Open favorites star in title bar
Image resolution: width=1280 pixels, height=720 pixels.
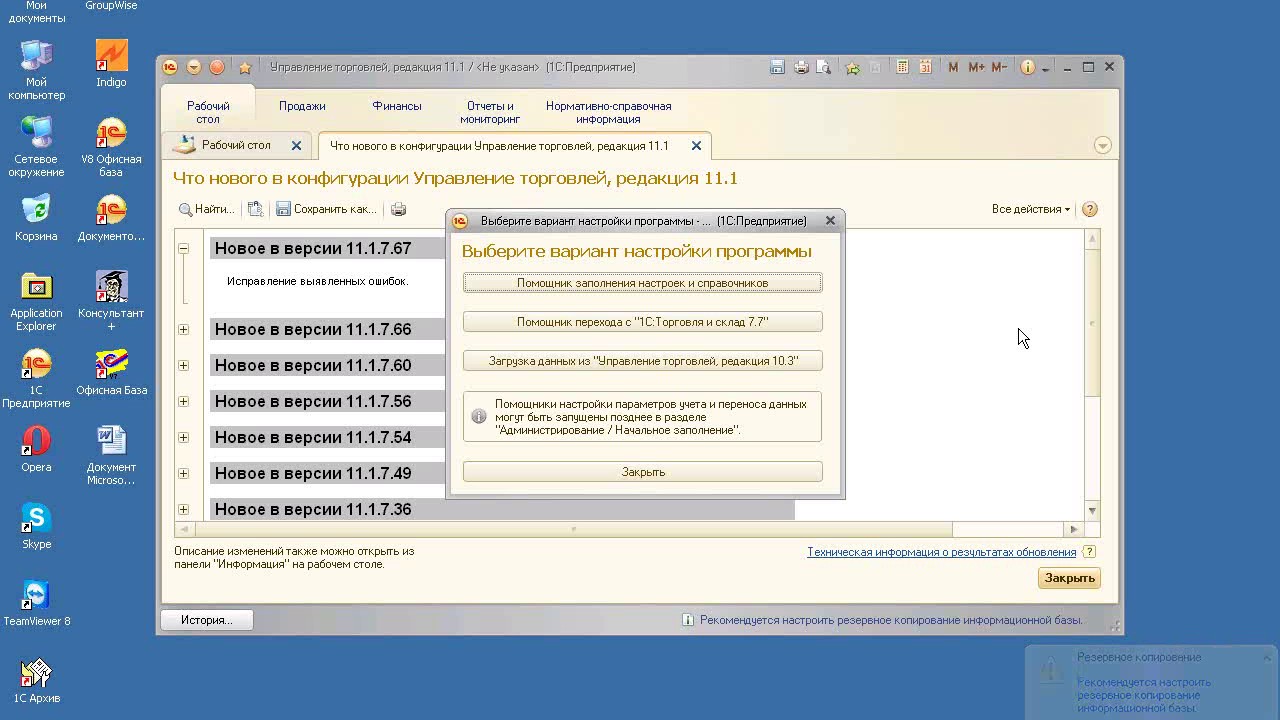pyautogui.click(x=245, y=68)
